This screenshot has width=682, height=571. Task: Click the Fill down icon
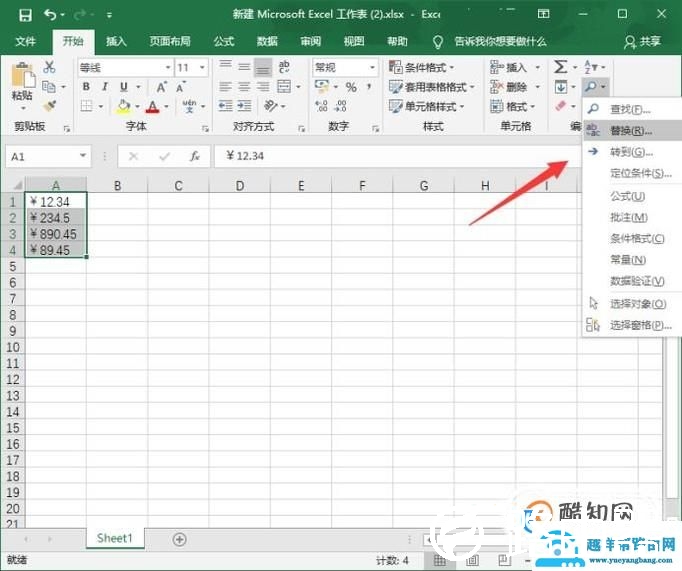point(561,87)
